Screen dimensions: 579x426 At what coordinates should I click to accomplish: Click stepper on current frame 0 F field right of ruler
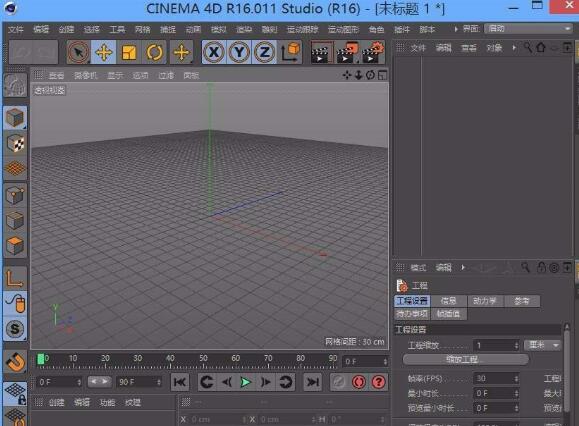385,362
